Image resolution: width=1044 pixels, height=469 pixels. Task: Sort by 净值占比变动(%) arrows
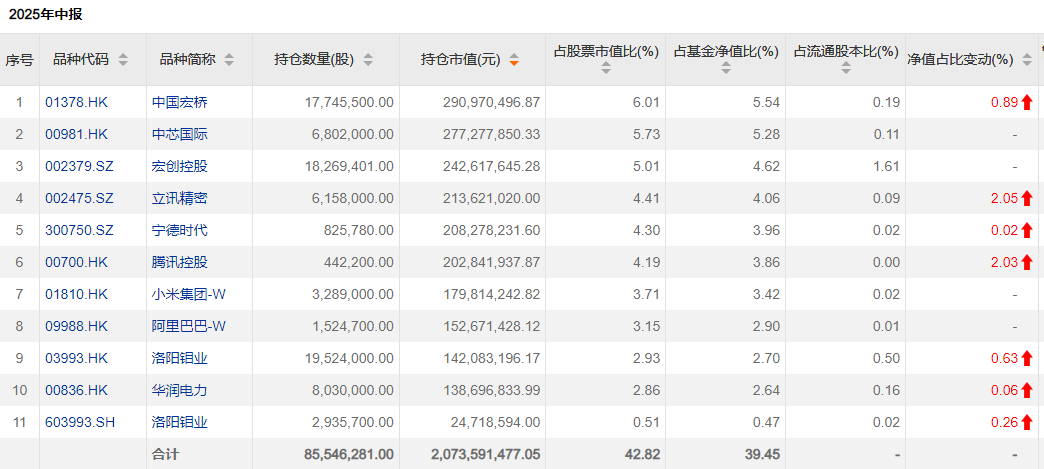click(x=1026, y=60)
